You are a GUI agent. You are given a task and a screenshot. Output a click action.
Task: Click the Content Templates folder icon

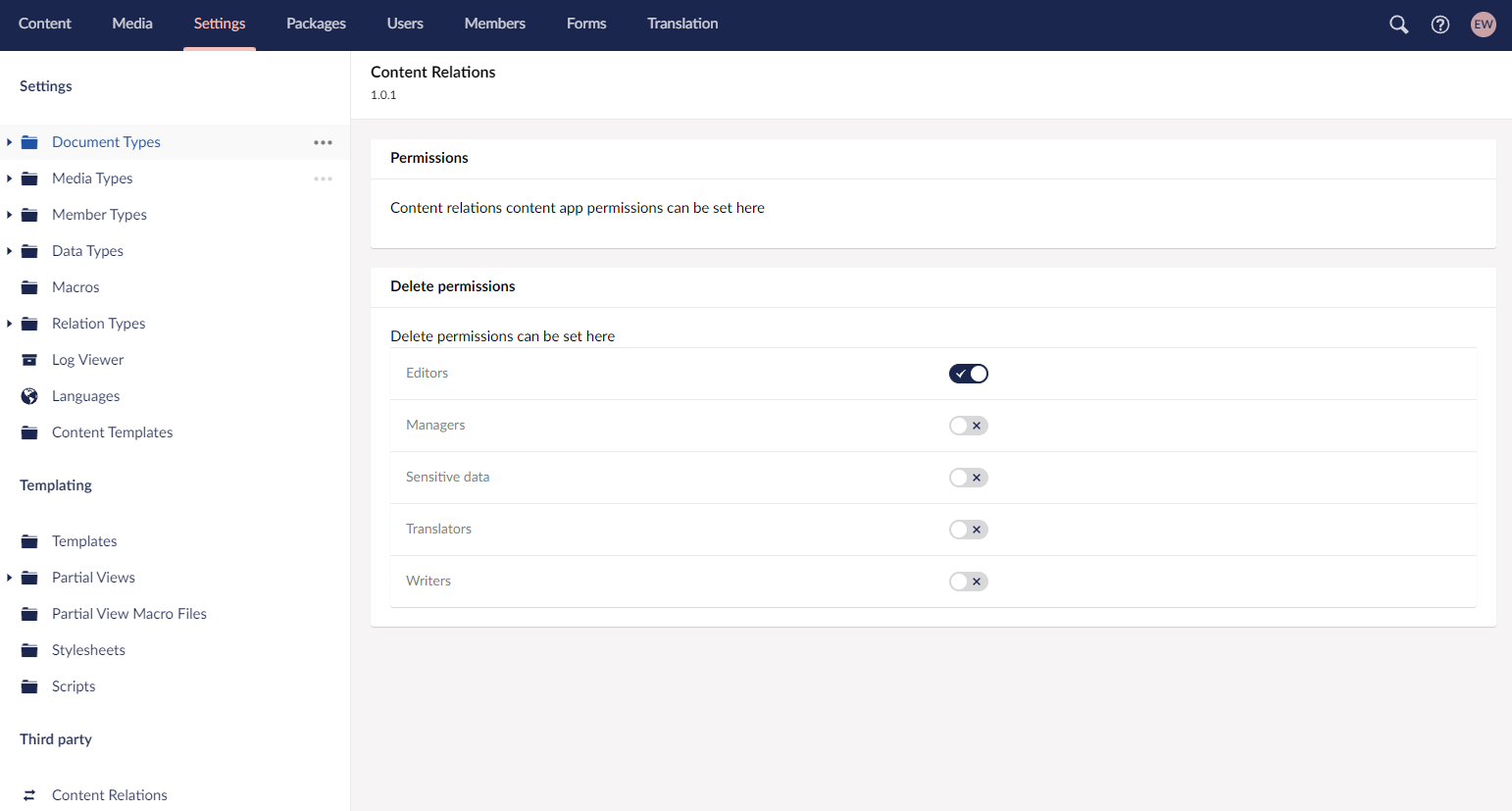pyautogui.click(x=29, y=432)
